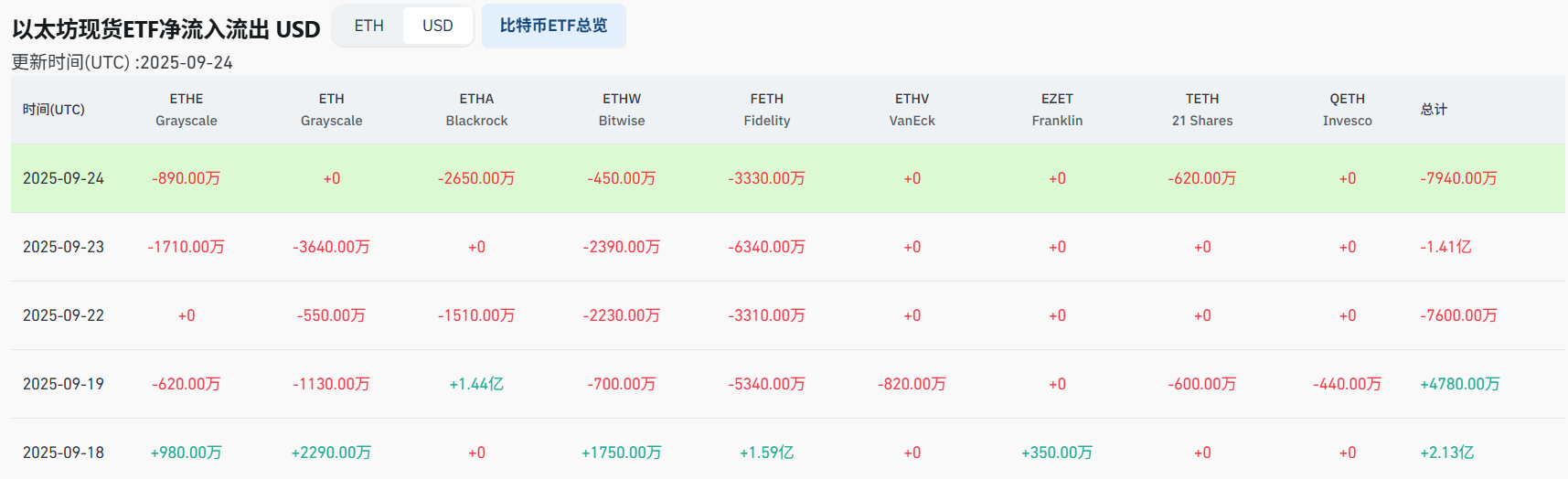The image size is (1568, 479).
Task: Click the QETH Invesco column header
Action: 1347,110
